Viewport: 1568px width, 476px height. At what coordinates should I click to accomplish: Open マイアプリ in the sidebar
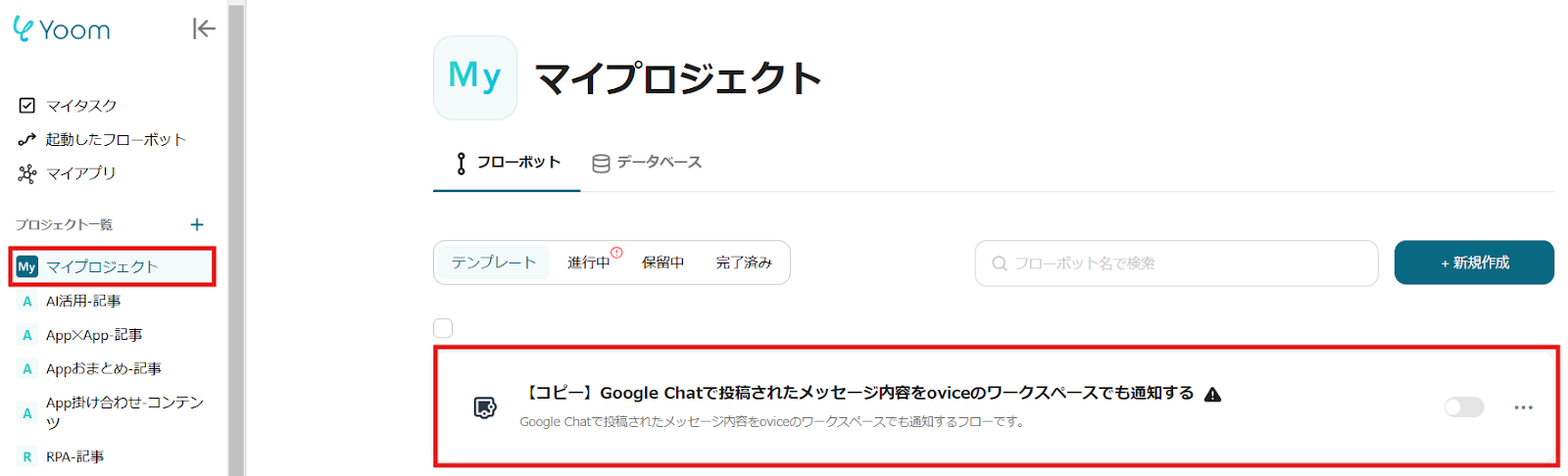[80, 173]
